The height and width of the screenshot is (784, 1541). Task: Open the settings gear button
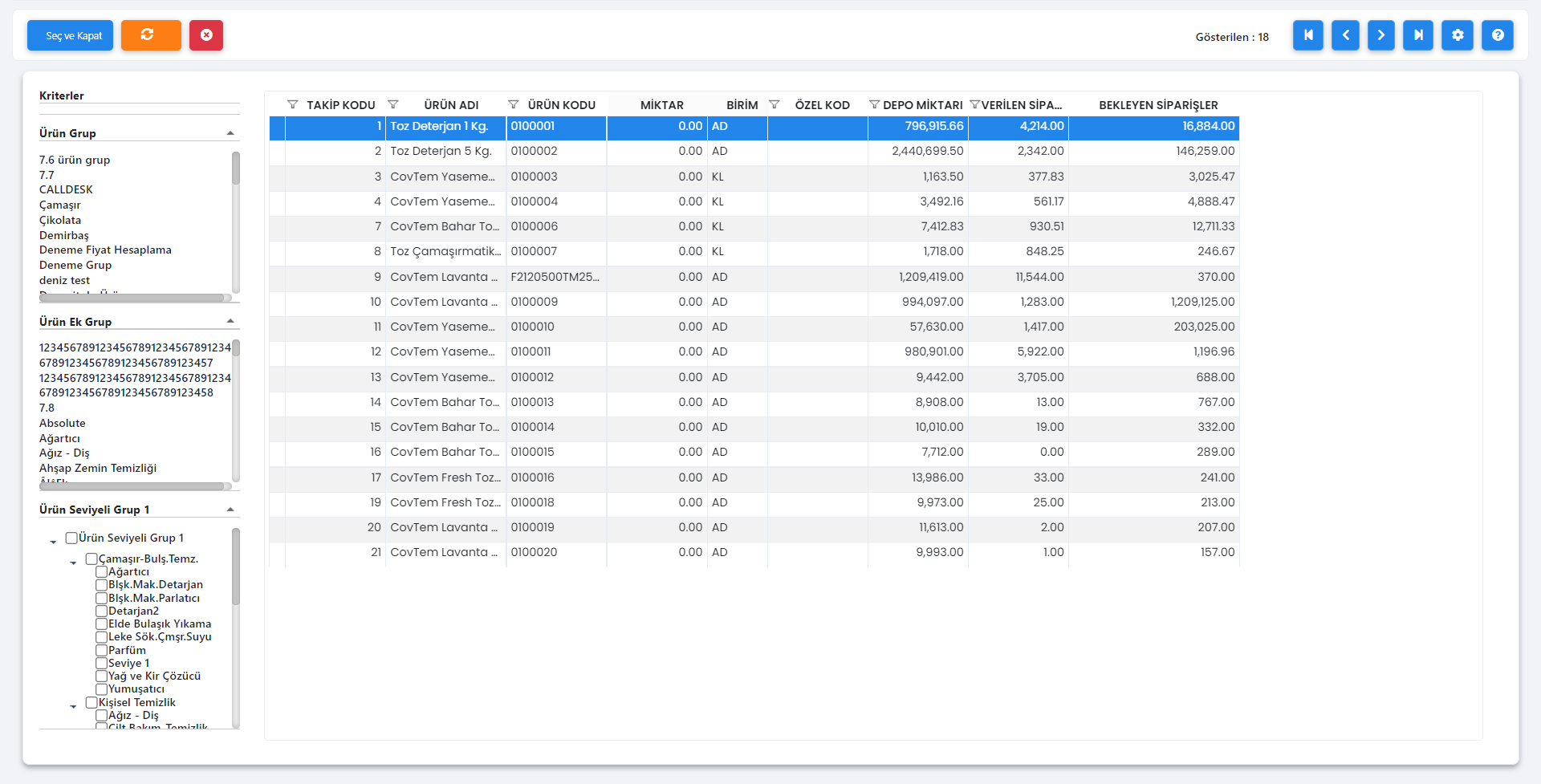click(1457, 35)
